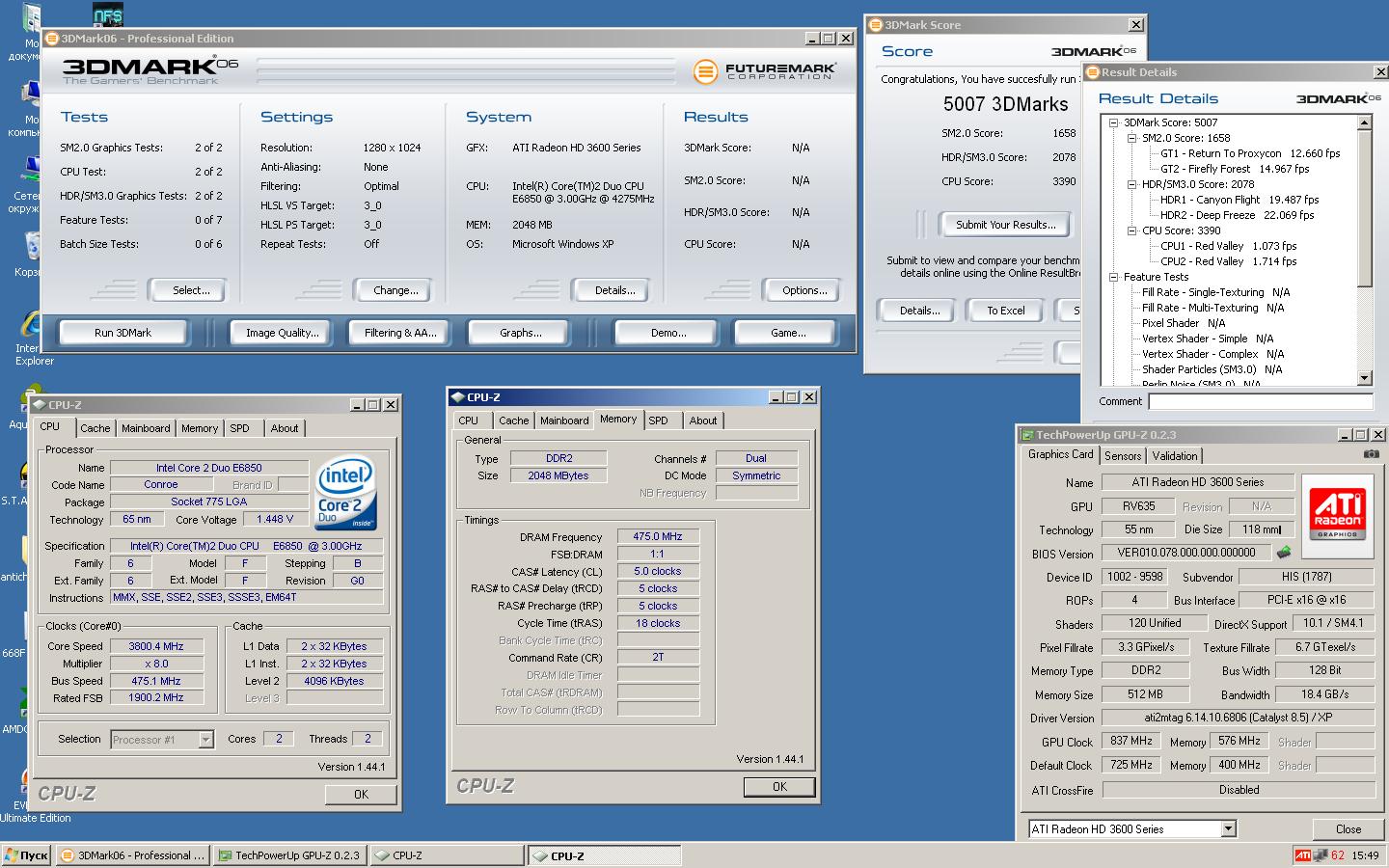Collapse the 3DMark Score: 5007 tree node
1389x868 pixels.
click(1114, 122)
